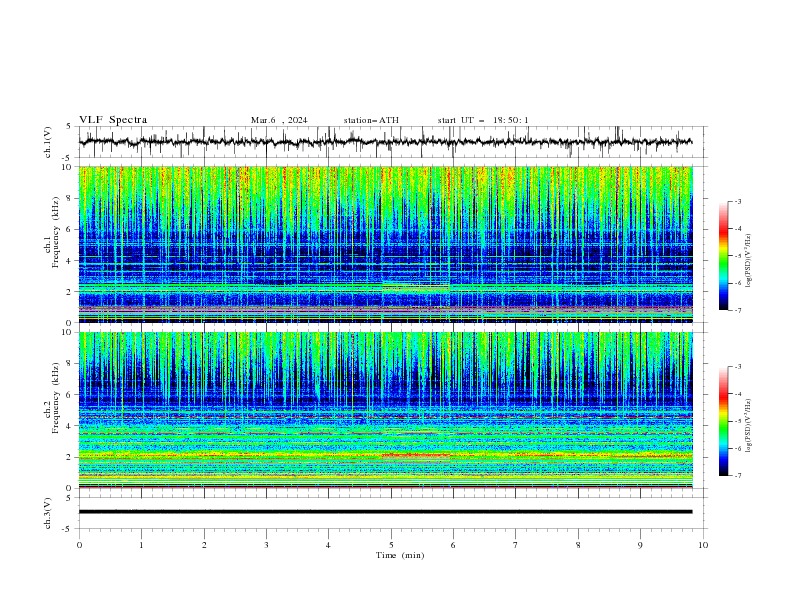Click the ch.1 spectrogram "2" kHz tick label
This screenshot has height=612, width=792.
pos(70,292)
